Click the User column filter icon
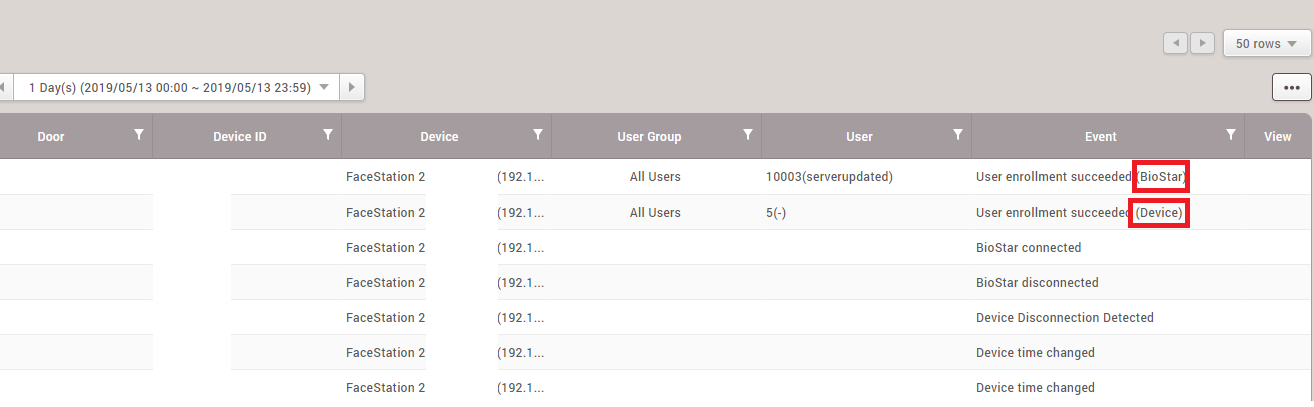Viewport: 1314px width, 407px height. coord(958,135)
